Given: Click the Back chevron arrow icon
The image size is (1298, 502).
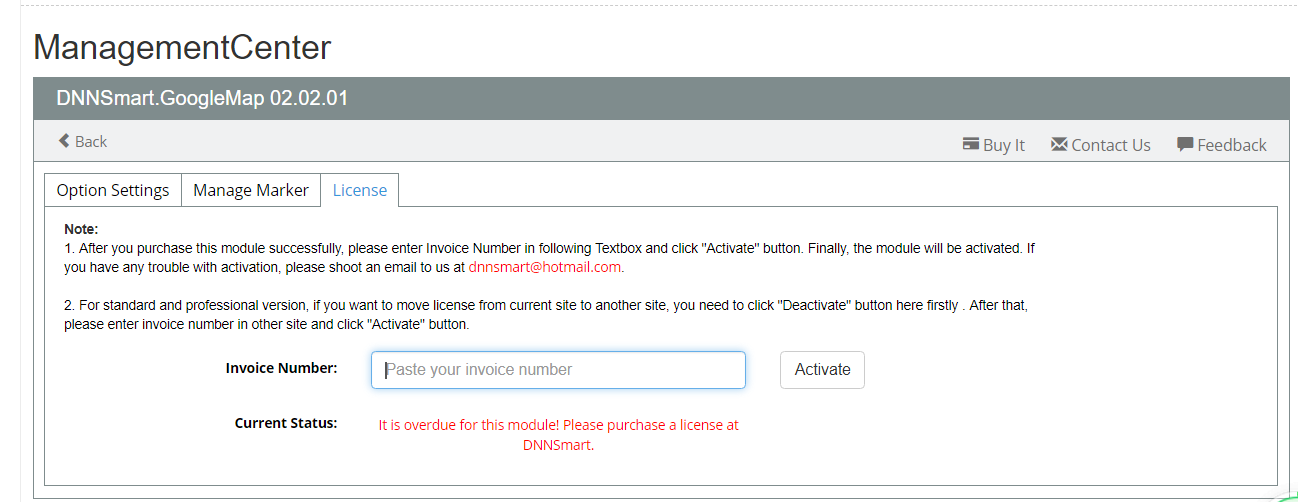Looking at the screenshot, I should click(x=64, y=141).
